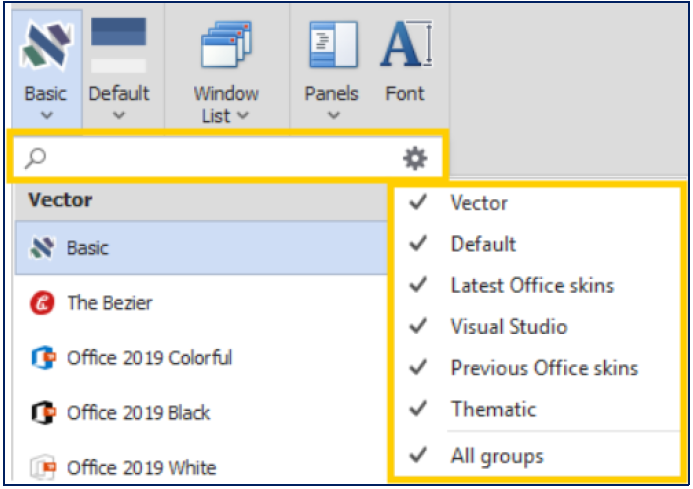Viewport: 693px width, 489px height.
Task: Toggle the Latest Office skins checkmark
Action: (x=418, y=285)
